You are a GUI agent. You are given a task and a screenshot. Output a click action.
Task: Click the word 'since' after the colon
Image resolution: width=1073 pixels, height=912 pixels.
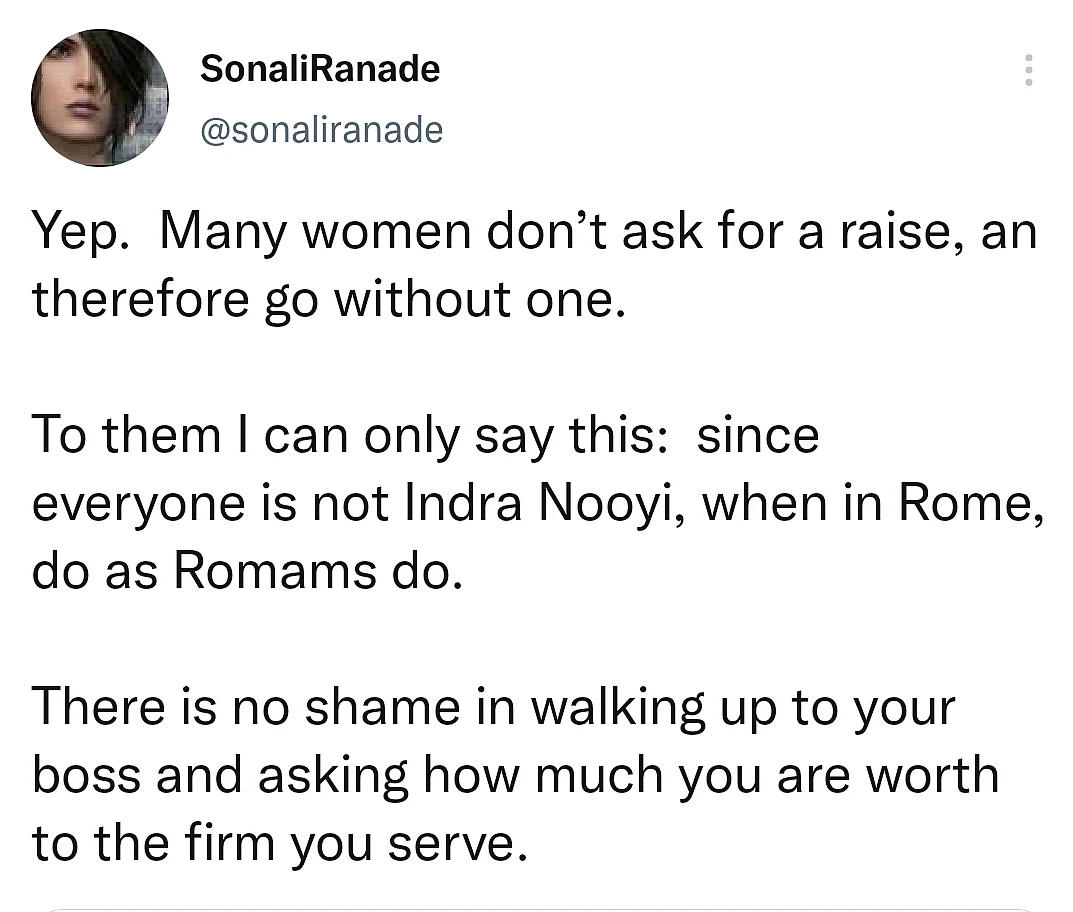(x=758, y=436)
